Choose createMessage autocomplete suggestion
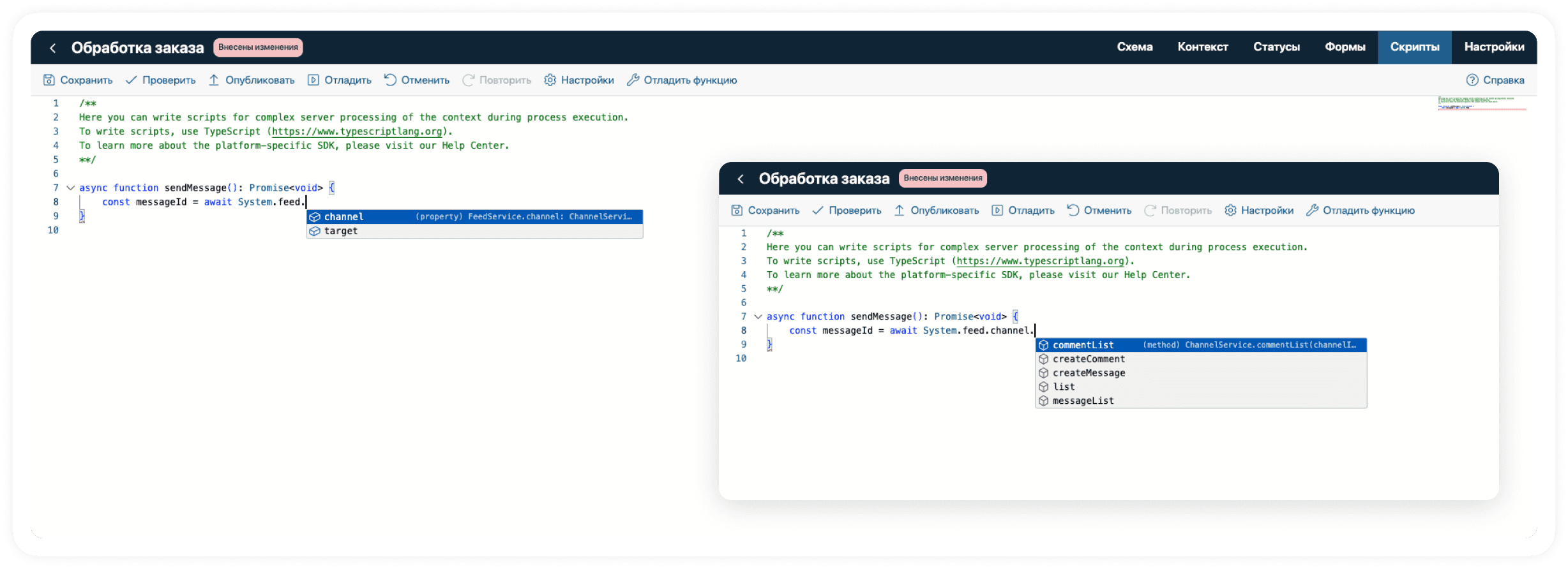The image size is (1568, 569). click(x=1201, y=373)
